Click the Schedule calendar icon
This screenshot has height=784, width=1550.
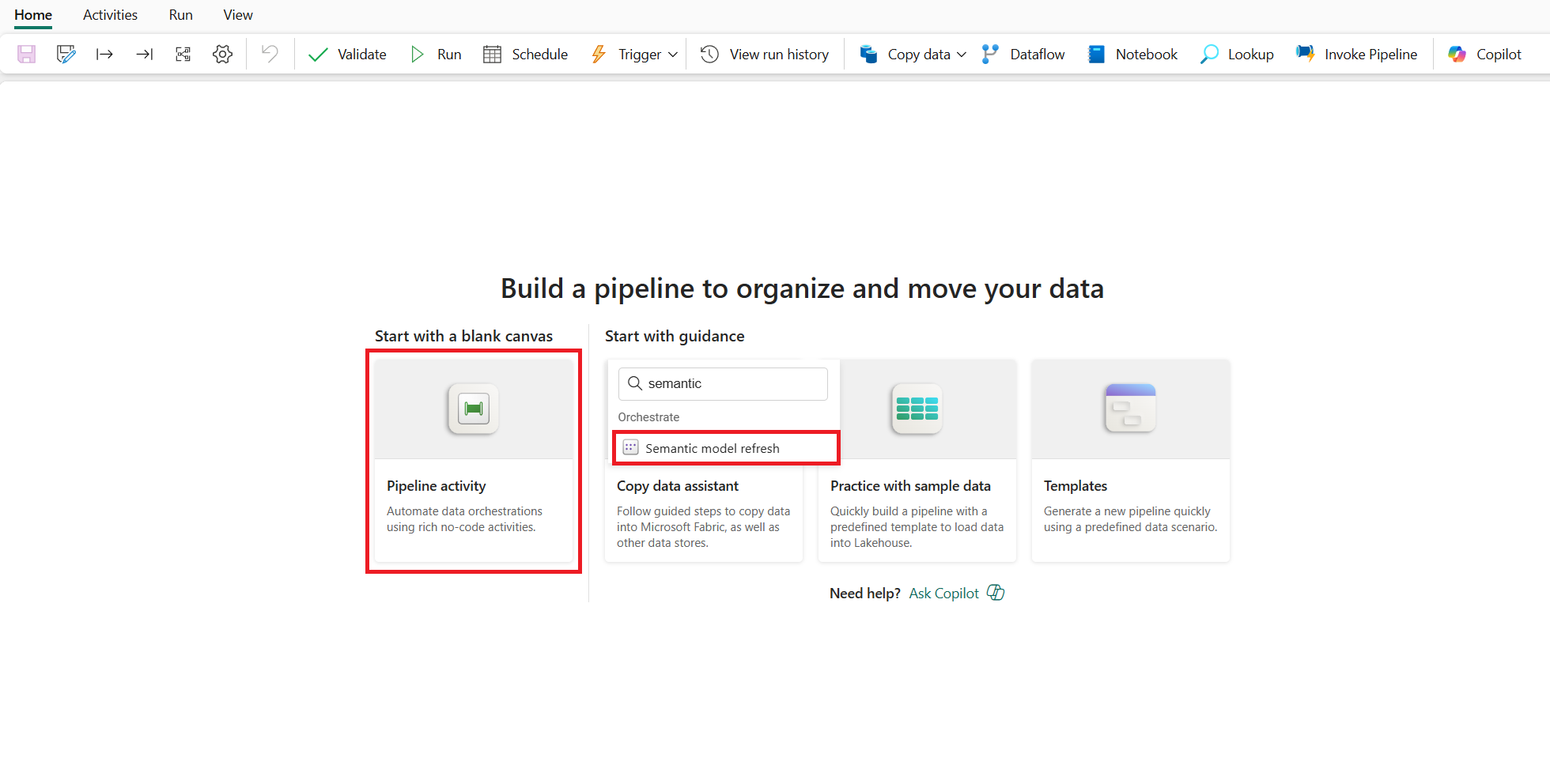[492, 54]
